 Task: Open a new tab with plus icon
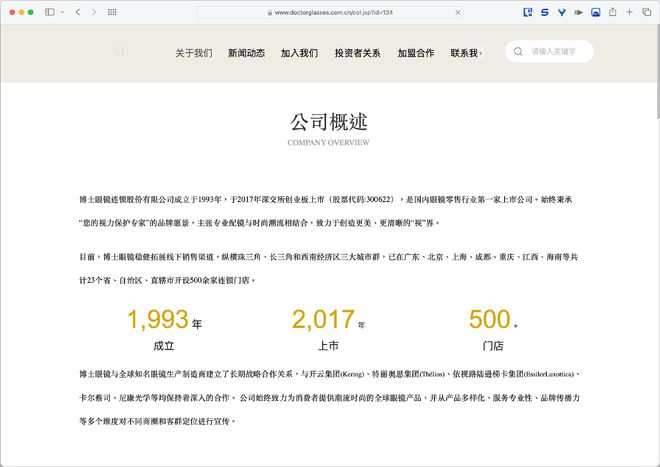(x=629, y=12)
